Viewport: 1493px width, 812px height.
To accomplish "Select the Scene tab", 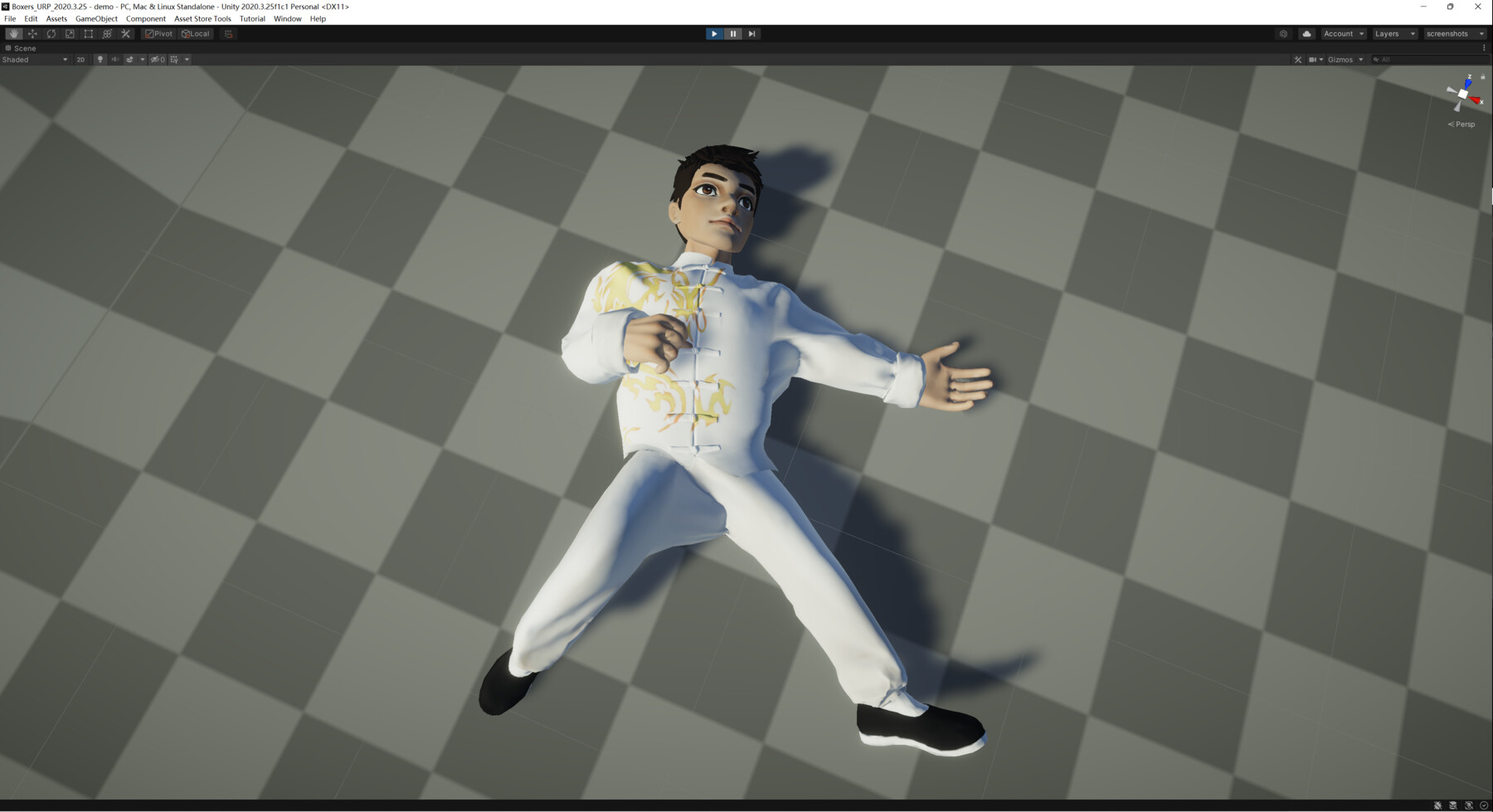I will [x=21, y=48].
